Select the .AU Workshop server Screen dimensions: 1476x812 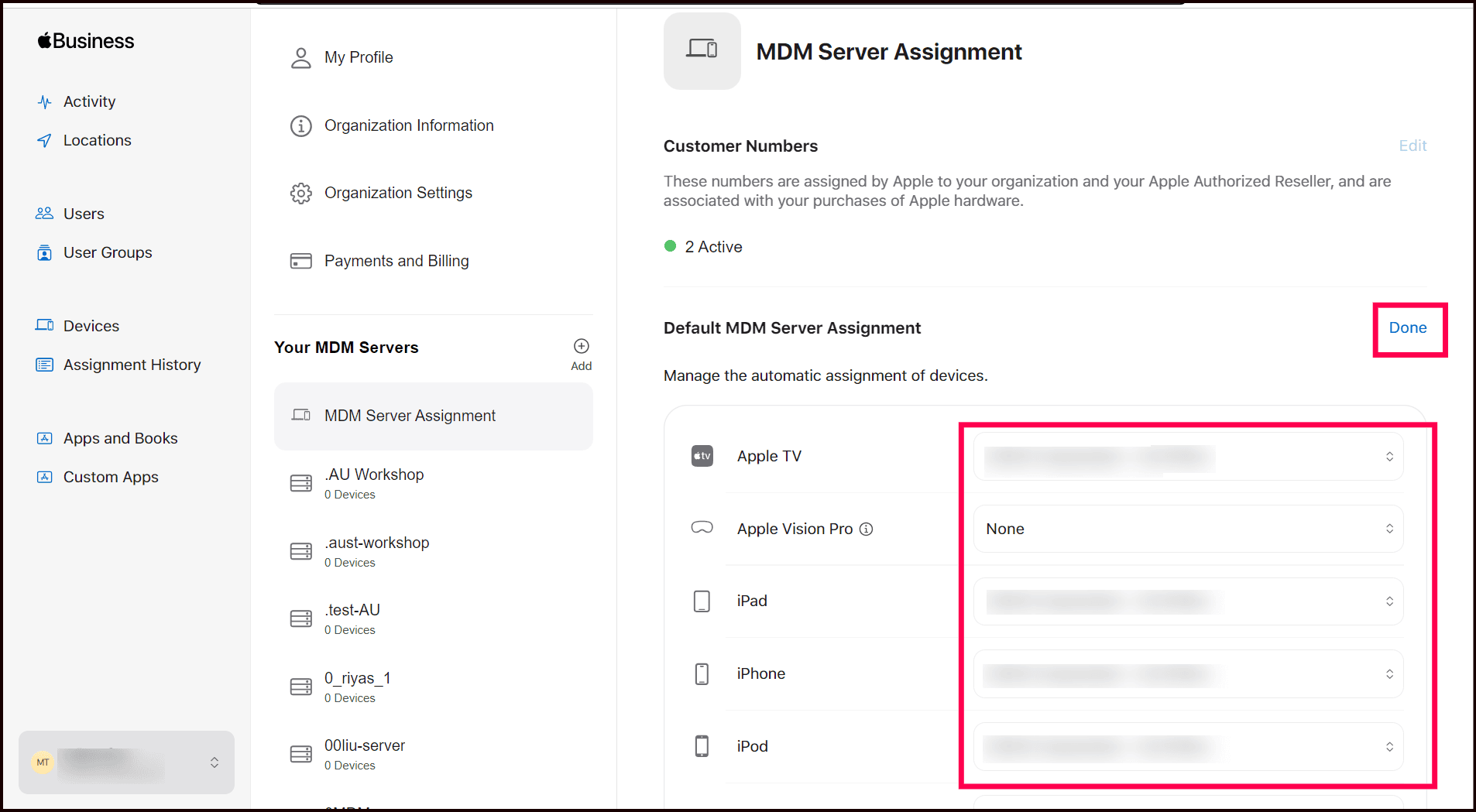(x=434, y=484)
